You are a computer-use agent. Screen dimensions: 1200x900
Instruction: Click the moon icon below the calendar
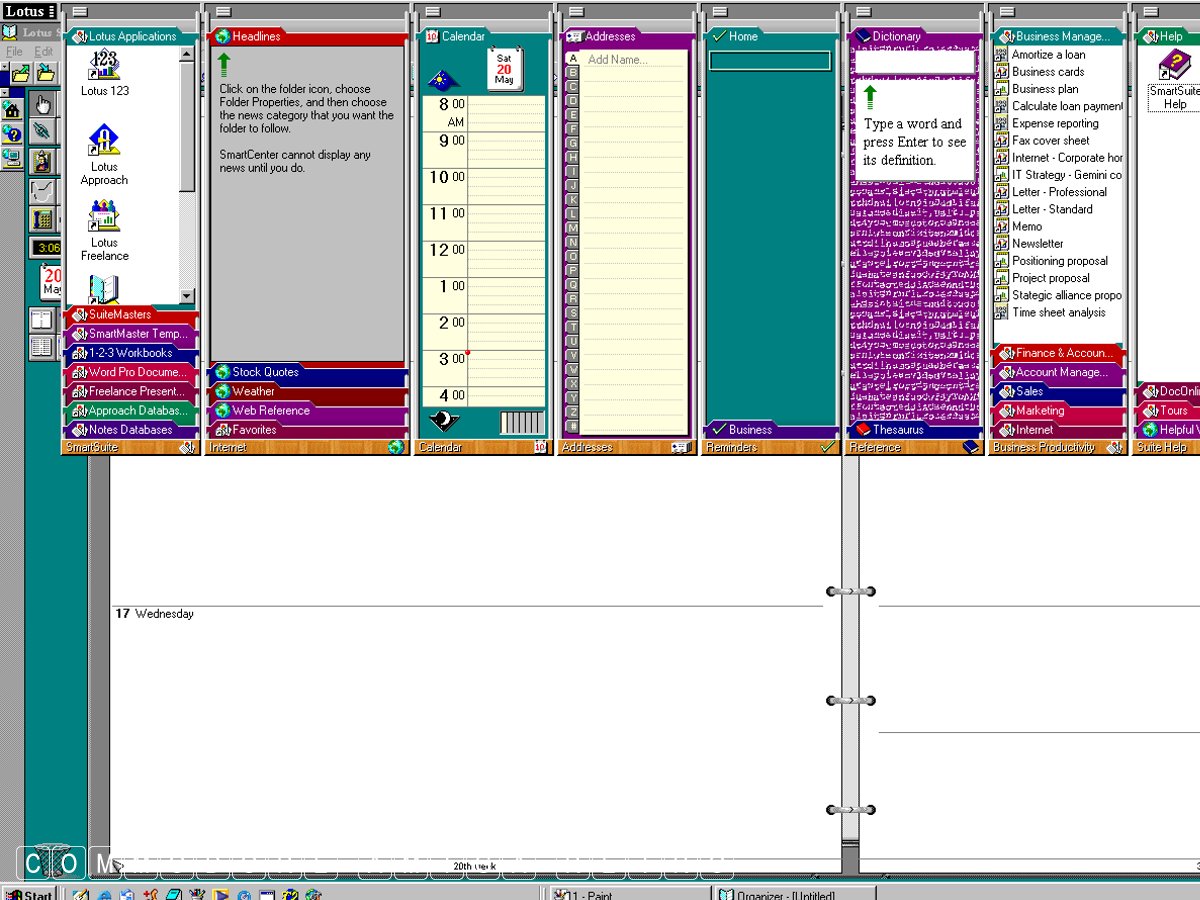pyautogui.click(x=444, y=421)
